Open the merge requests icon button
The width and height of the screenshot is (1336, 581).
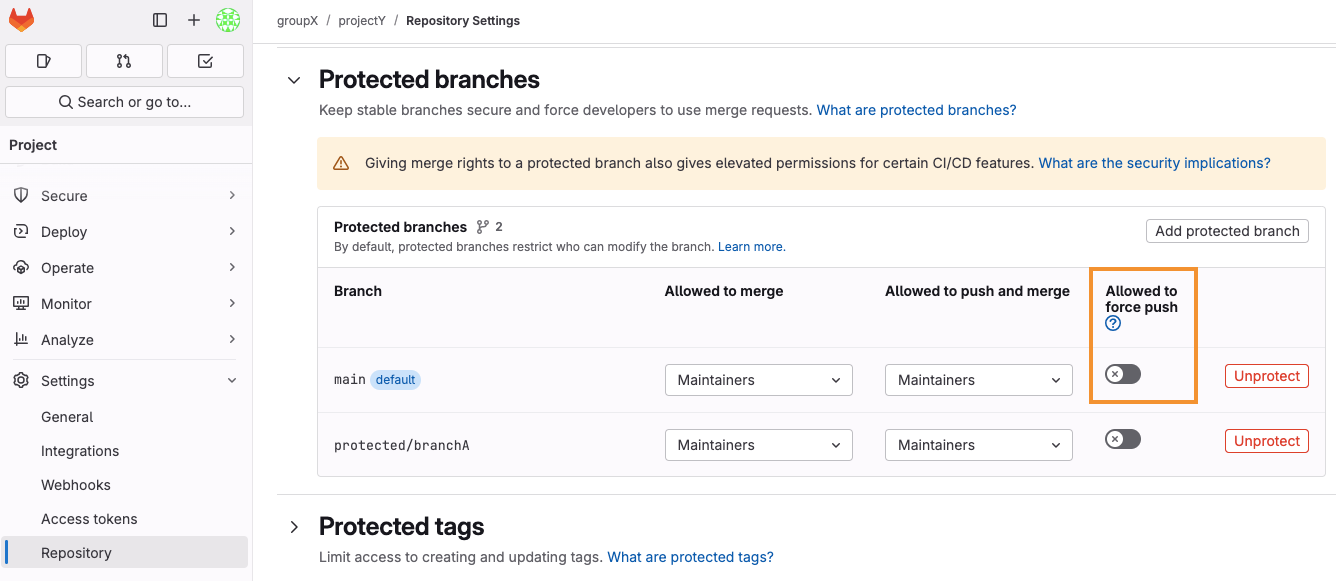point(124,61)
